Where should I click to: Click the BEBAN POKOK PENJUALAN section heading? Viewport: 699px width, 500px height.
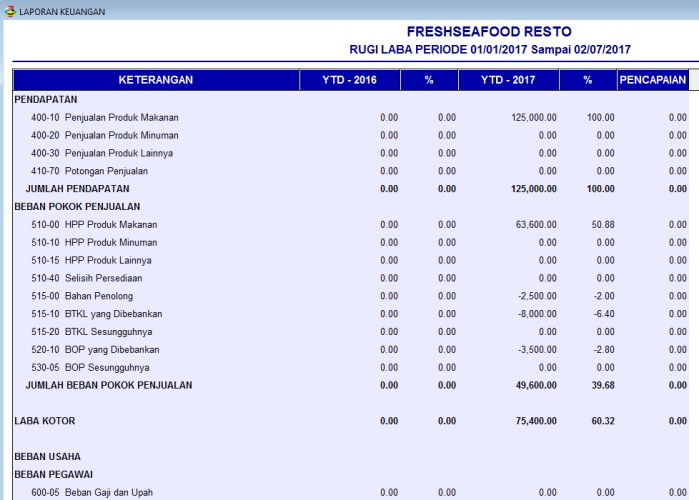coord(77,207)
